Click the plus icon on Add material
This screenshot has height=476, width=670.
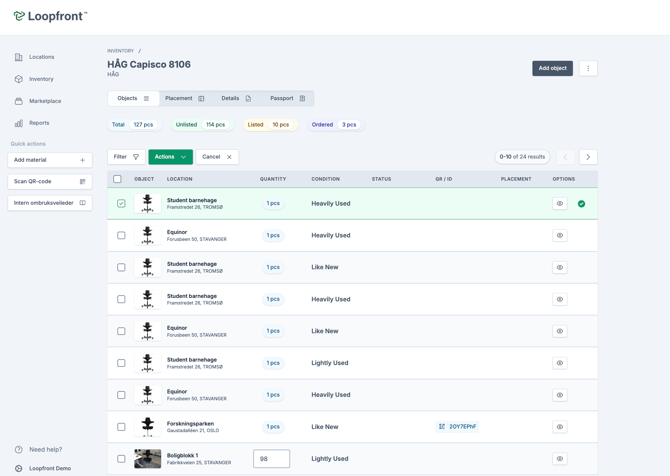pos(82,160)
